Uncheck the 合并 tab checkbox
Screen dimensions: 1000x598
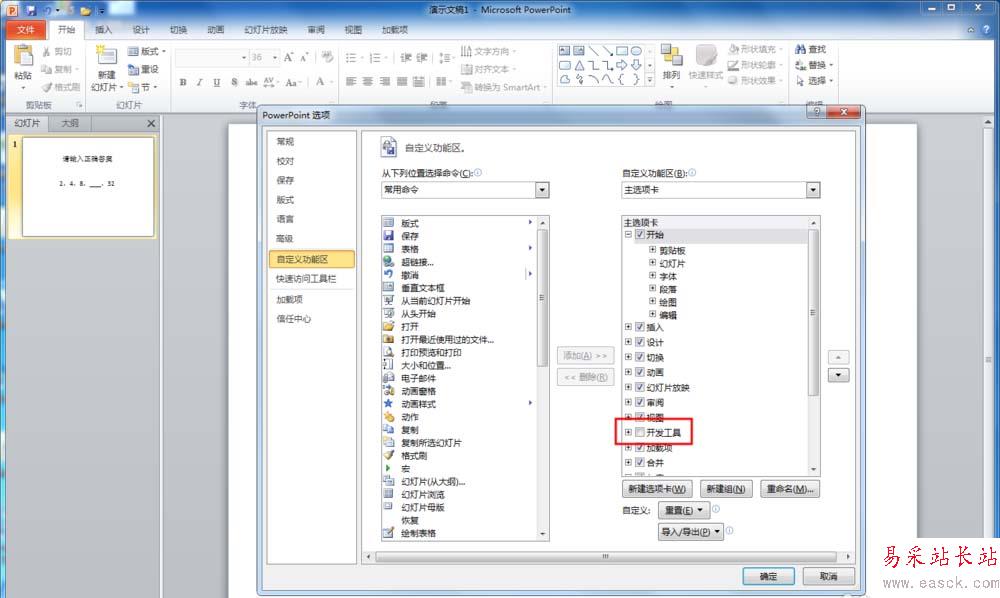pos(640,462)
